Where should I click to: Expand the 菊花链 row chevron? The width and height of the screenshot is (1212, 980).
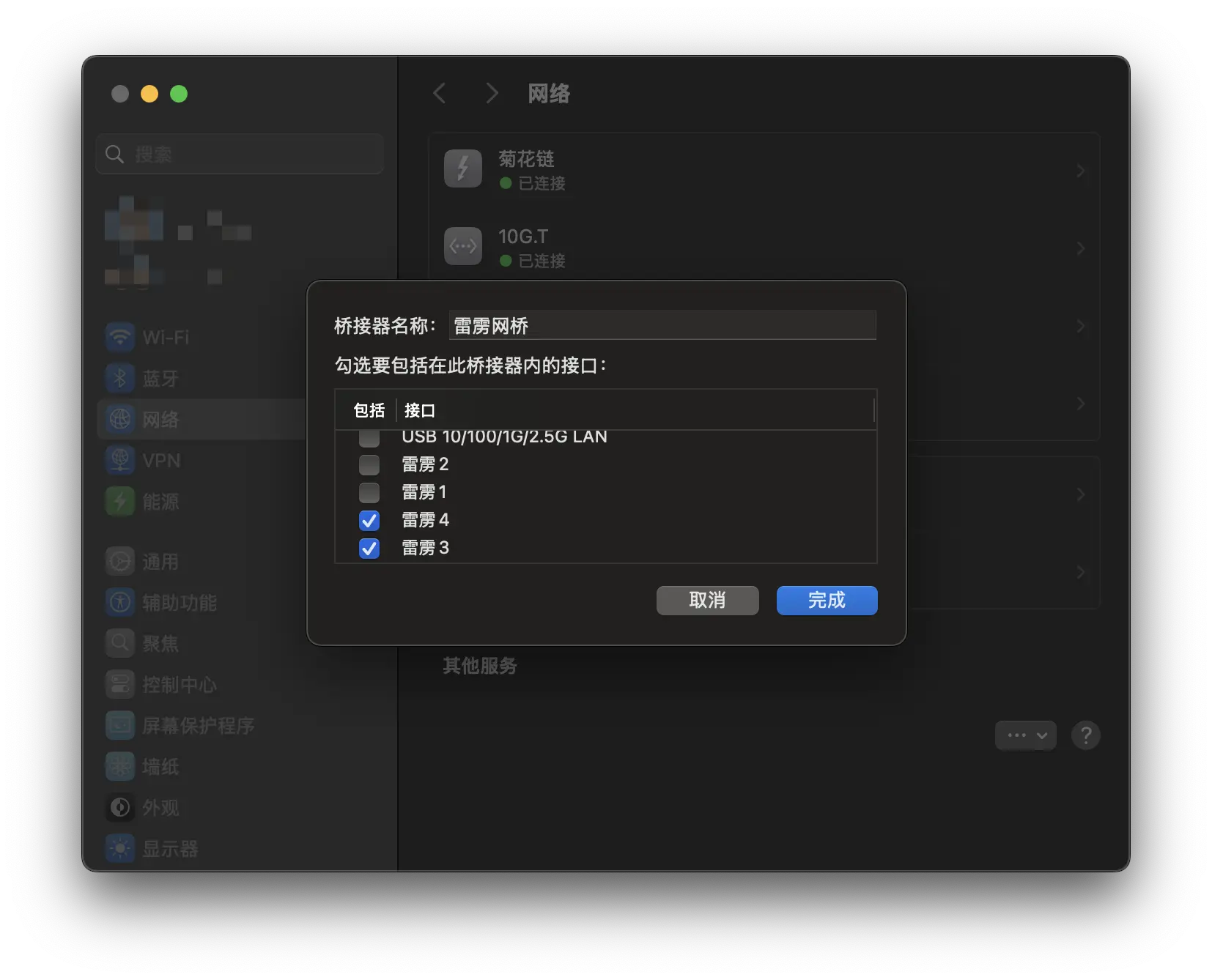point(1080,171)
